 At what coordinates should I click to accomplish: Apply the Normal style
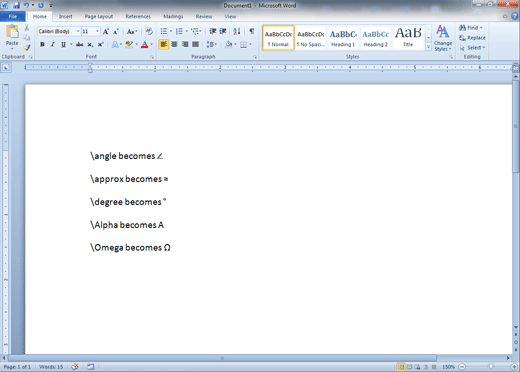click(x=278, y=38)
